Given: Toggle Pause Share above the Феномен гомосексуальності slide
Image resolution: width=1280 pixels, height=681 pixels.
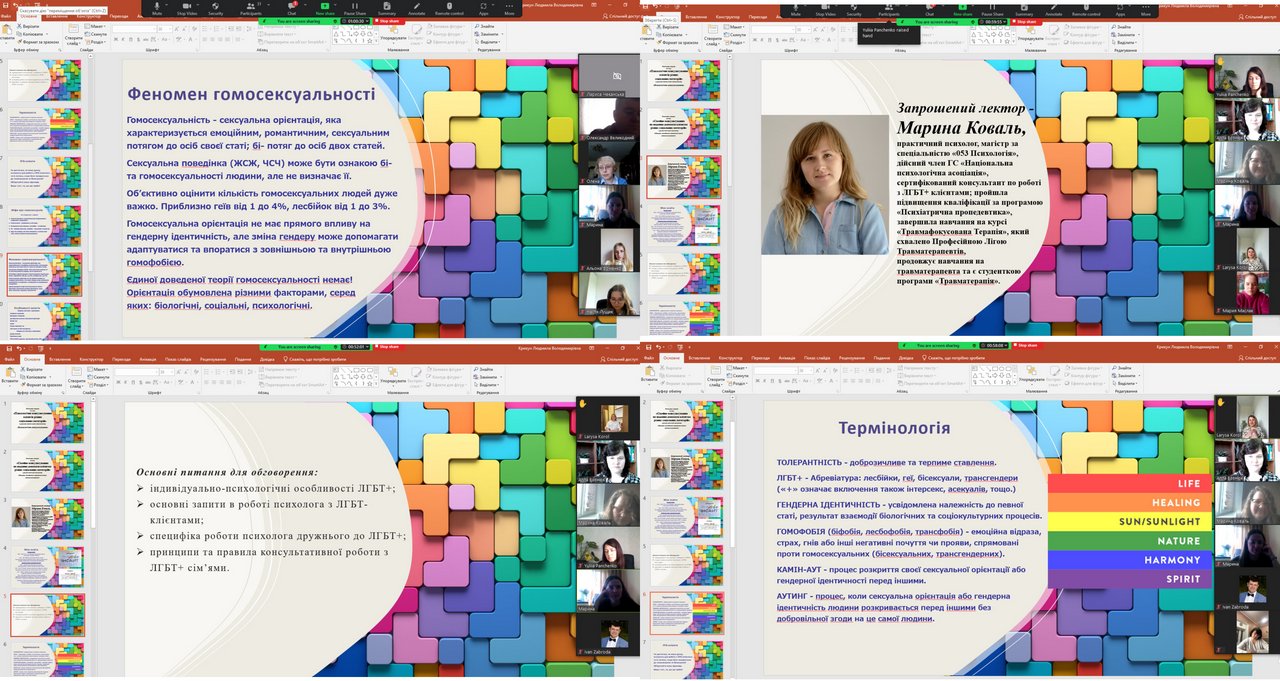Looking at the screenshot, I should [x=357, y=8].
